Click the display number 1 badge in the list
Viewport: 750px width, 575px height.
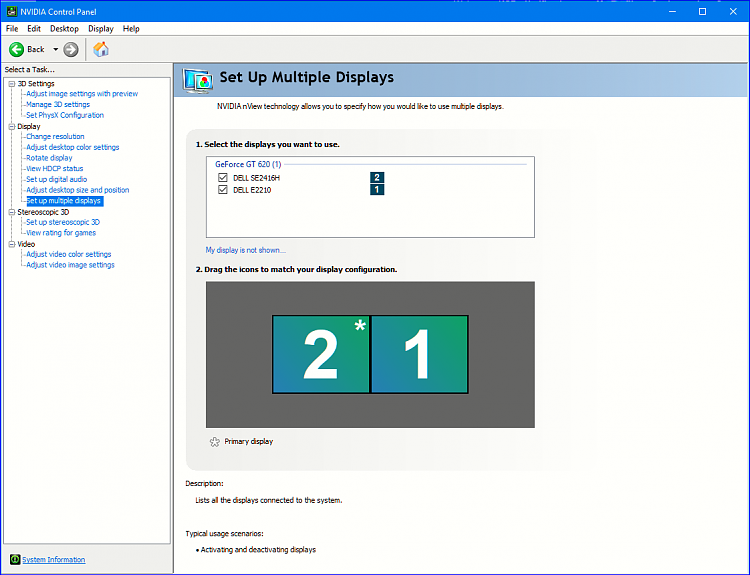coord(377,189)
